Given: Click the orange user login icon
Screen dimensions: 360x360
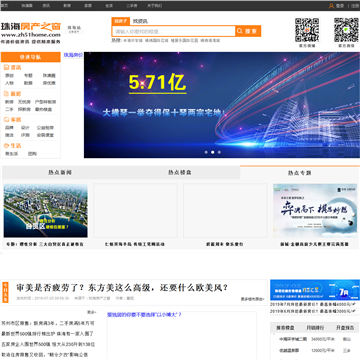Looking at the screenshot, I should click(331, 6).
